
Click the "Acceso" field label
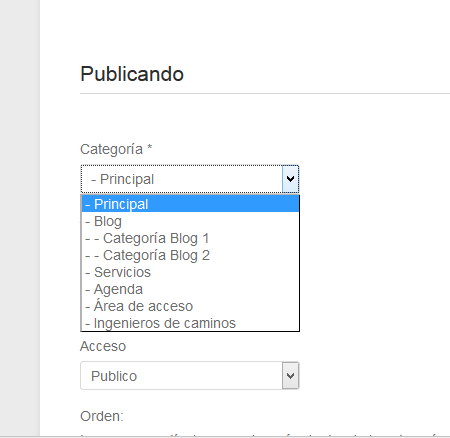tap(103, 346)
